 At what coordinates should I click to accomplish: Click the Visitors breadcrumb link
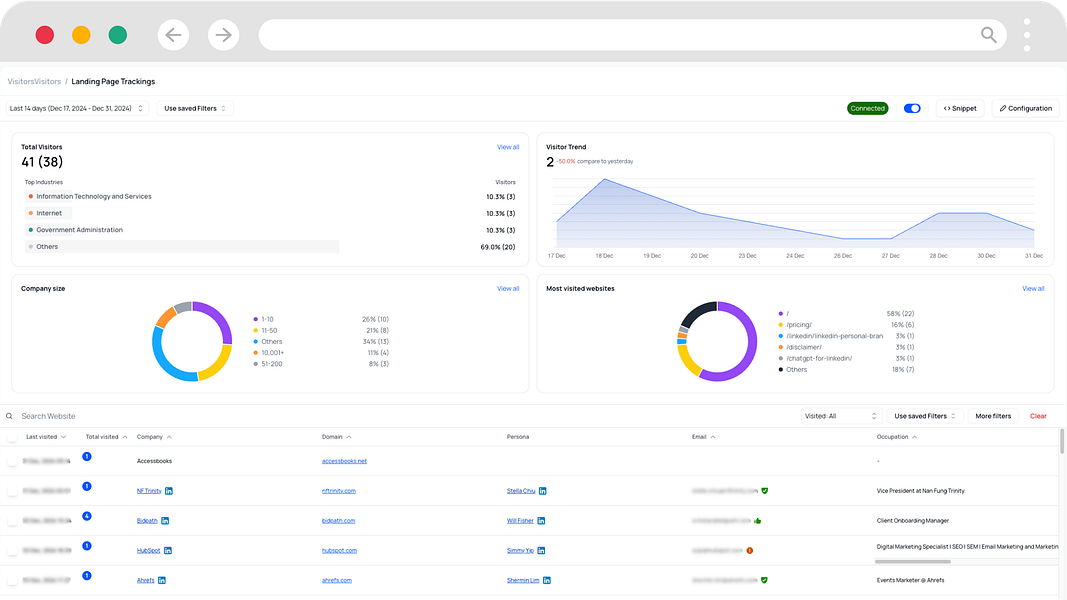pos(36,81)
